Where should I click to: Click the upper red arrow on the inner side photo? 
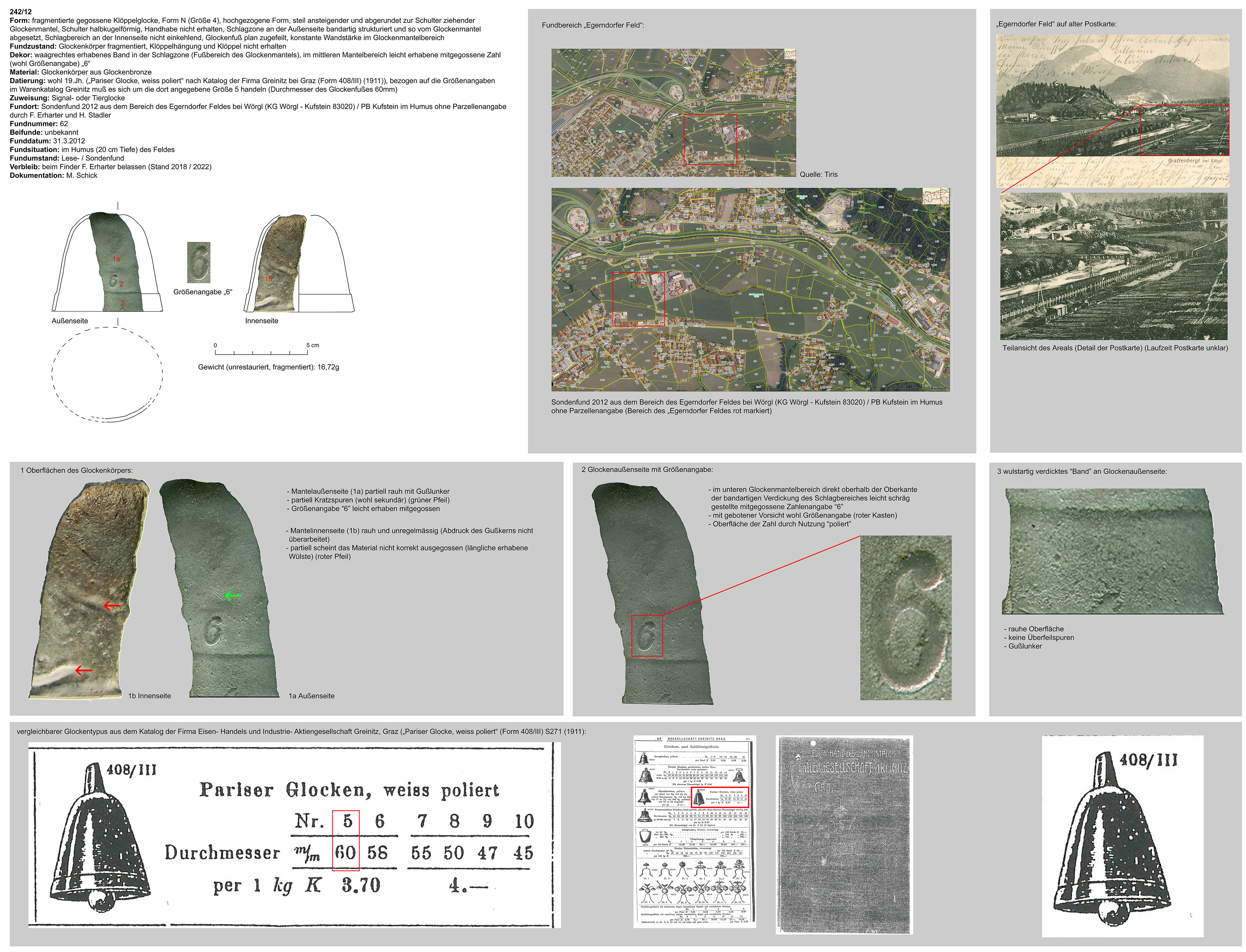pos(112,606)
